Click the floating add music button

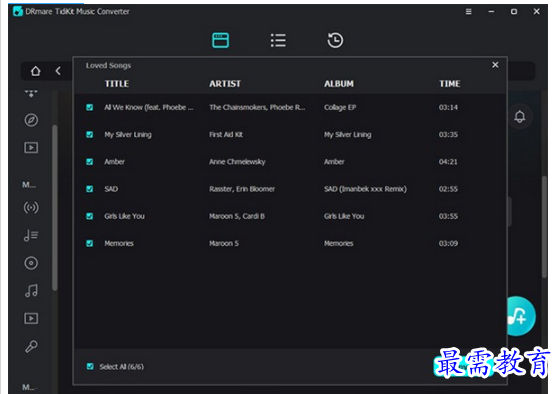(x=520, y=316)
